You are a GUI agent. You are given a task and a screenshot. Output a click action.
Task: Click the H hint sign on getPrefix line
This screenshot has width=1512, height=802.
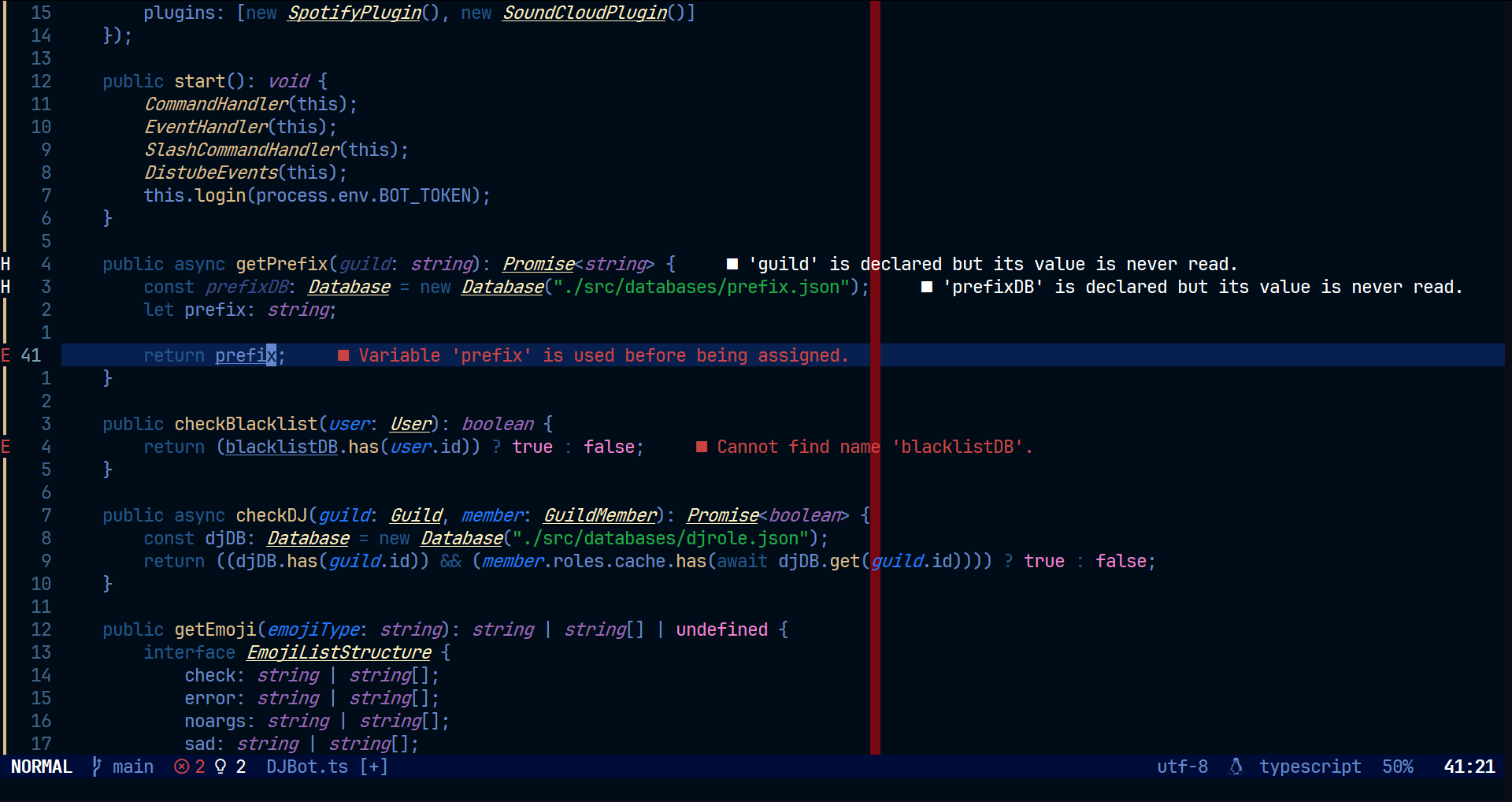tap(6, 264)
